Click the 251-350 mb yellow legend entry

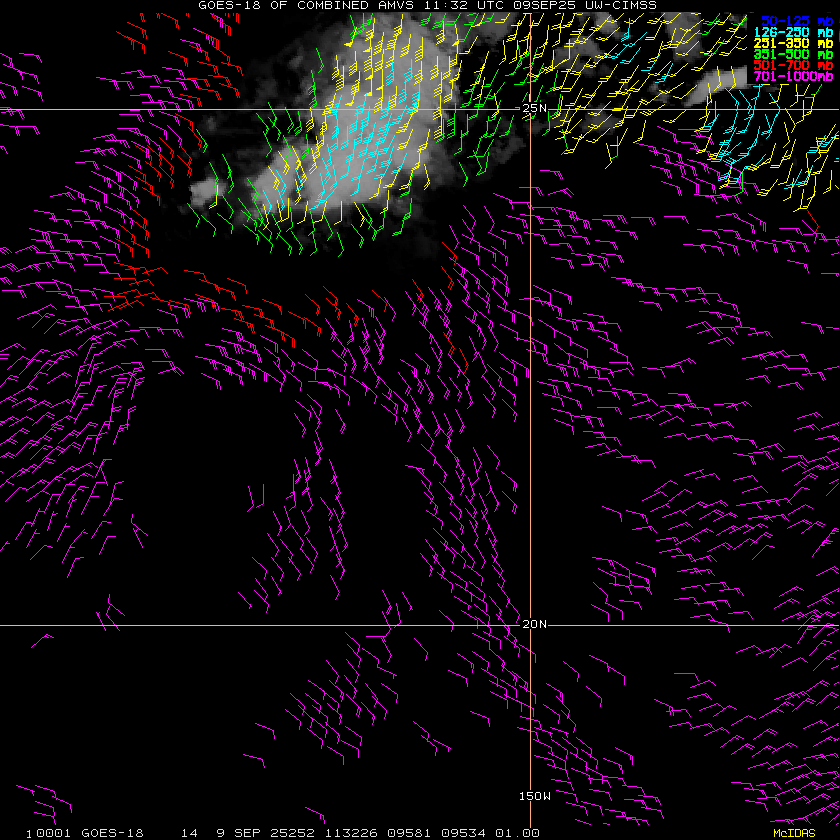coord(793,43)
